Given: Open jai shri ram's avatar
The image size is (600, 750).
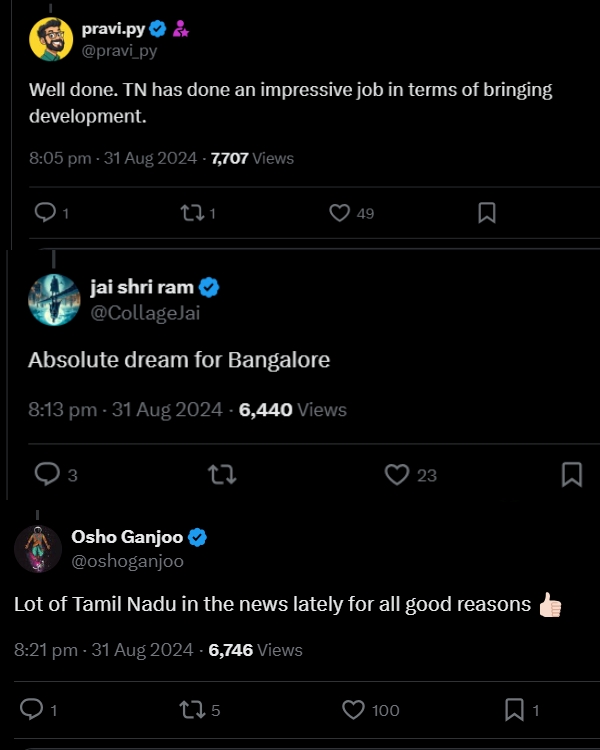Looking at the screenshot, I should (x=54, y=298).
